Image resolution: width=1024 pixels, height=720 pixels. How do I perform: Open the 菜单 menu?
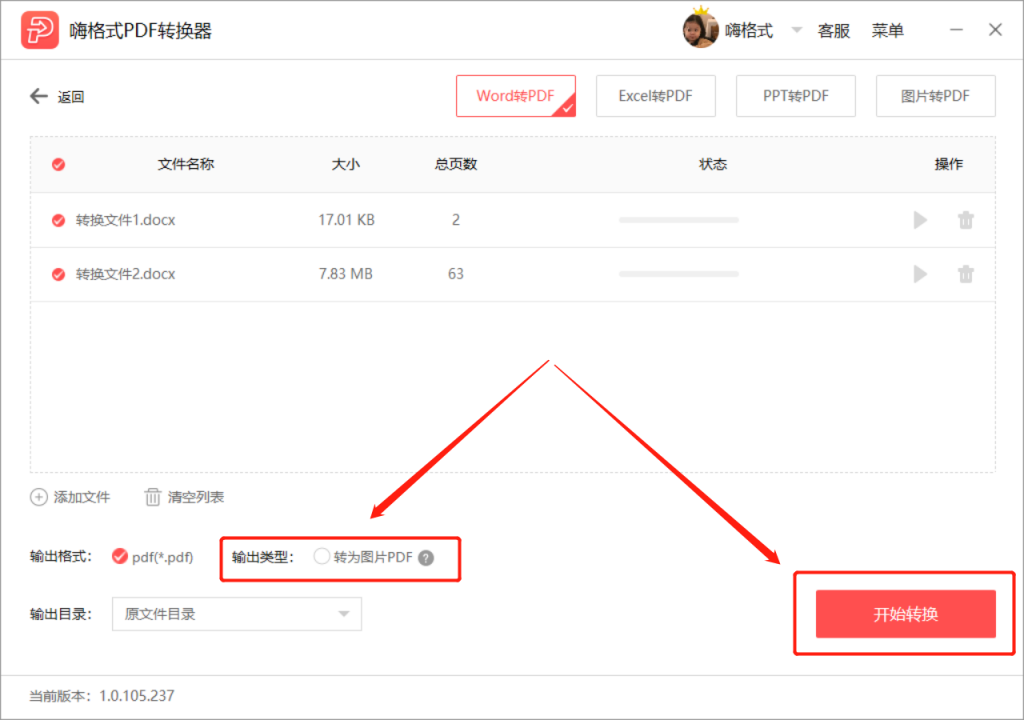coord(888,31)
